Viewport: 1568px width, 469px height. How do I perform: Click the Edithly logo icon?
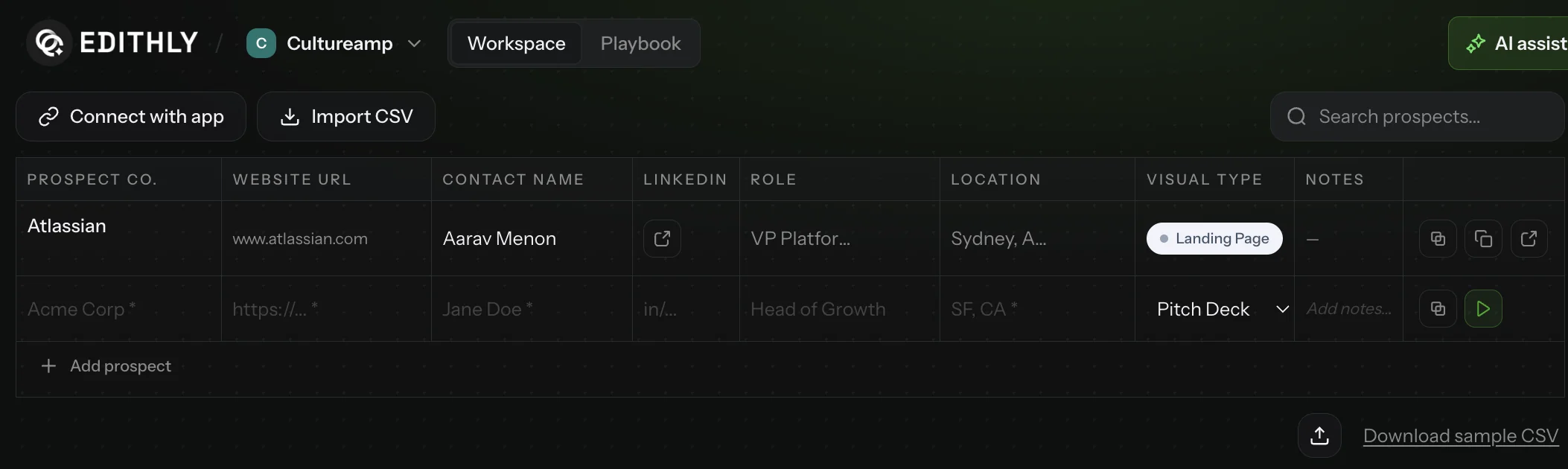pos(49,43)
